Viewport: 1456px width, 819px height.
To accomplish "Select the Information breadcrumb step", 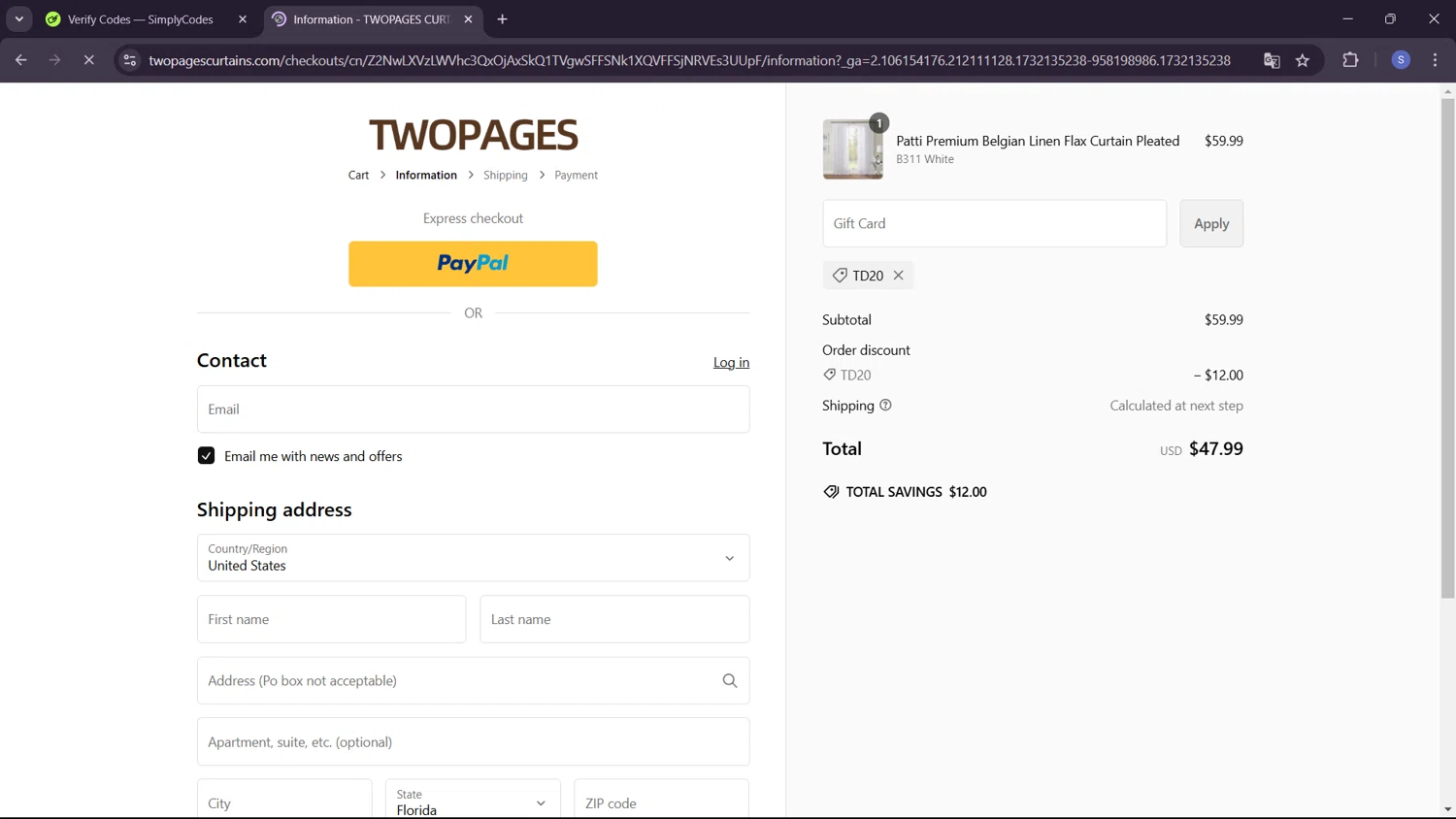I will coord(426,176).
